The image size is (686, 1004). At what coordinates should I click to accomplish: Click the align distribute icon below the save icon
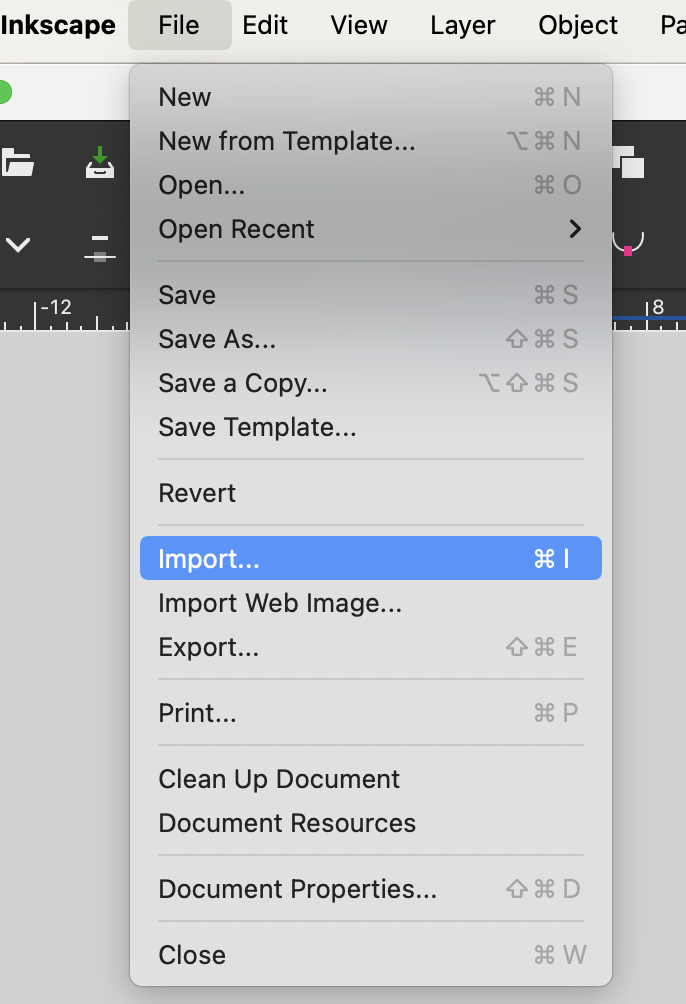tap(100, 248)
